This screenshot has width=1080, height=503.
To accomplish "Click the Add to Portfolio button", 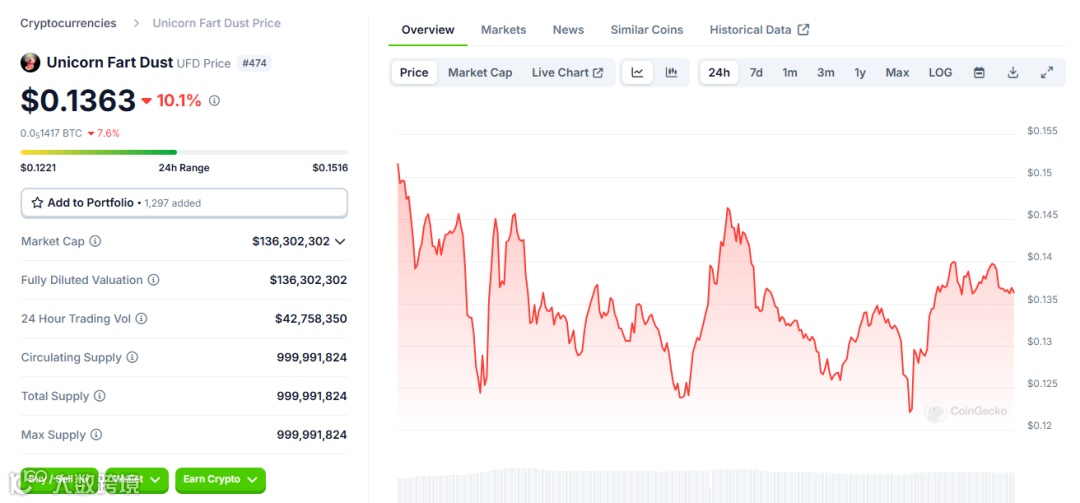I will coord(185,203).
